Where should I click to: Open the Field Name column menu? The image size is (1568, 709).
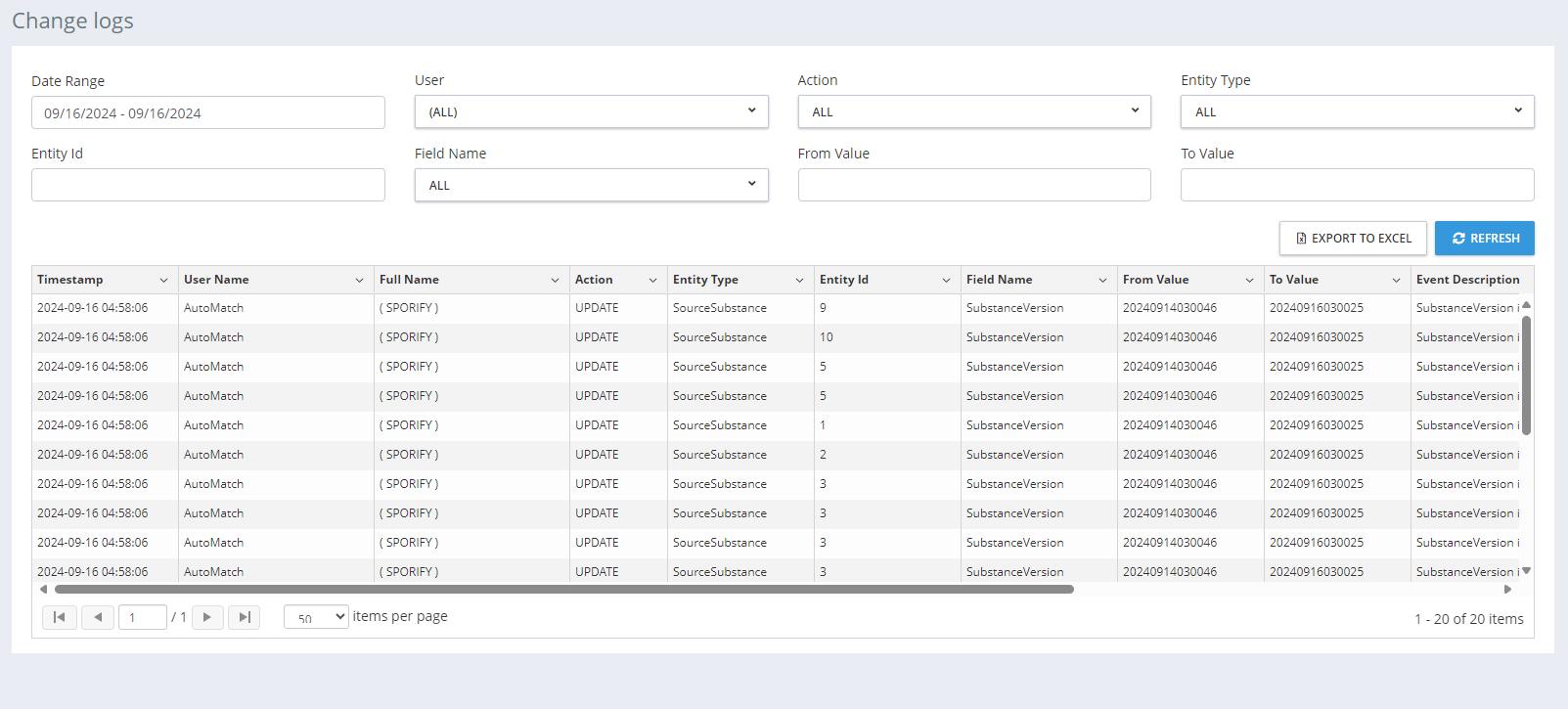click(1102, 281)
